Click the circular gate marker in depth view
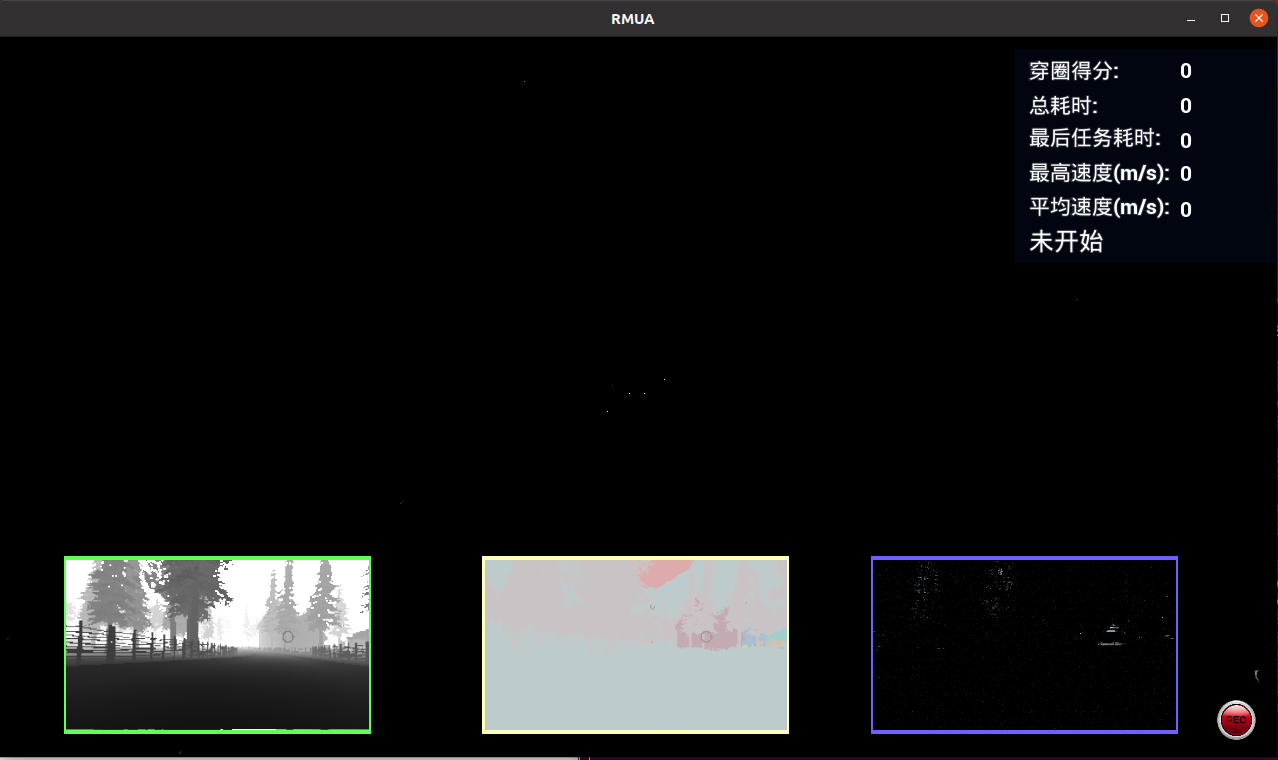The image size is (1278, 760). pyautogui.click(x=288, y=634)
